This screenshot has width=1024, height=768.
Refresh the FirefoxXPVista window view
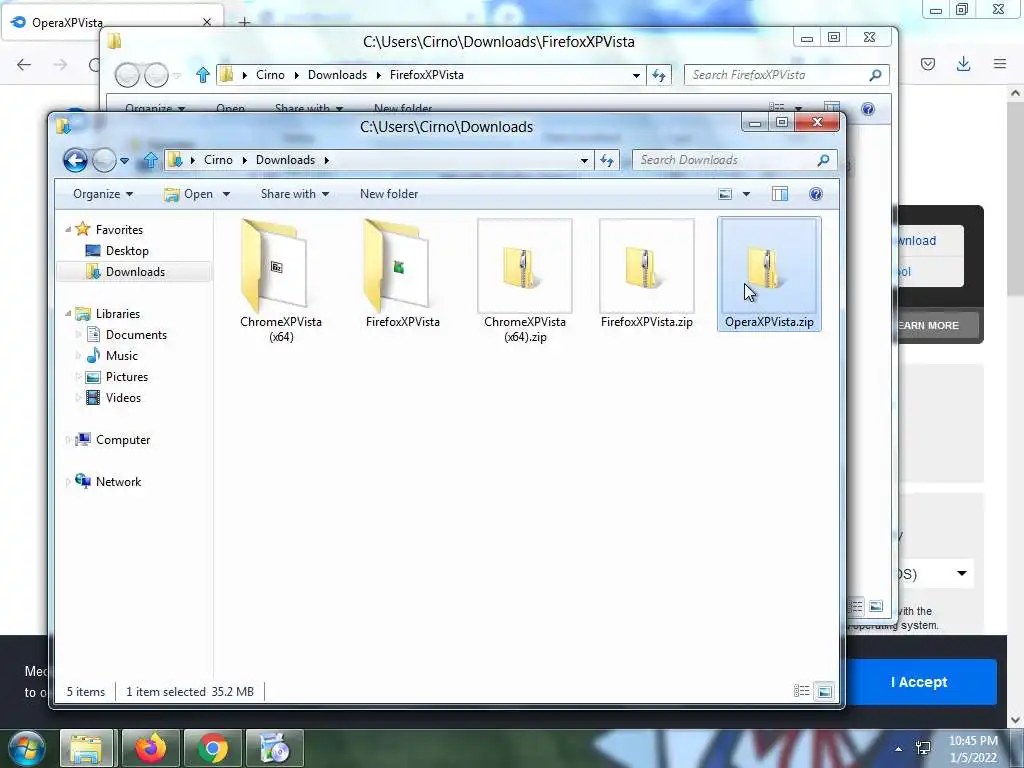[x=659, y=75]
